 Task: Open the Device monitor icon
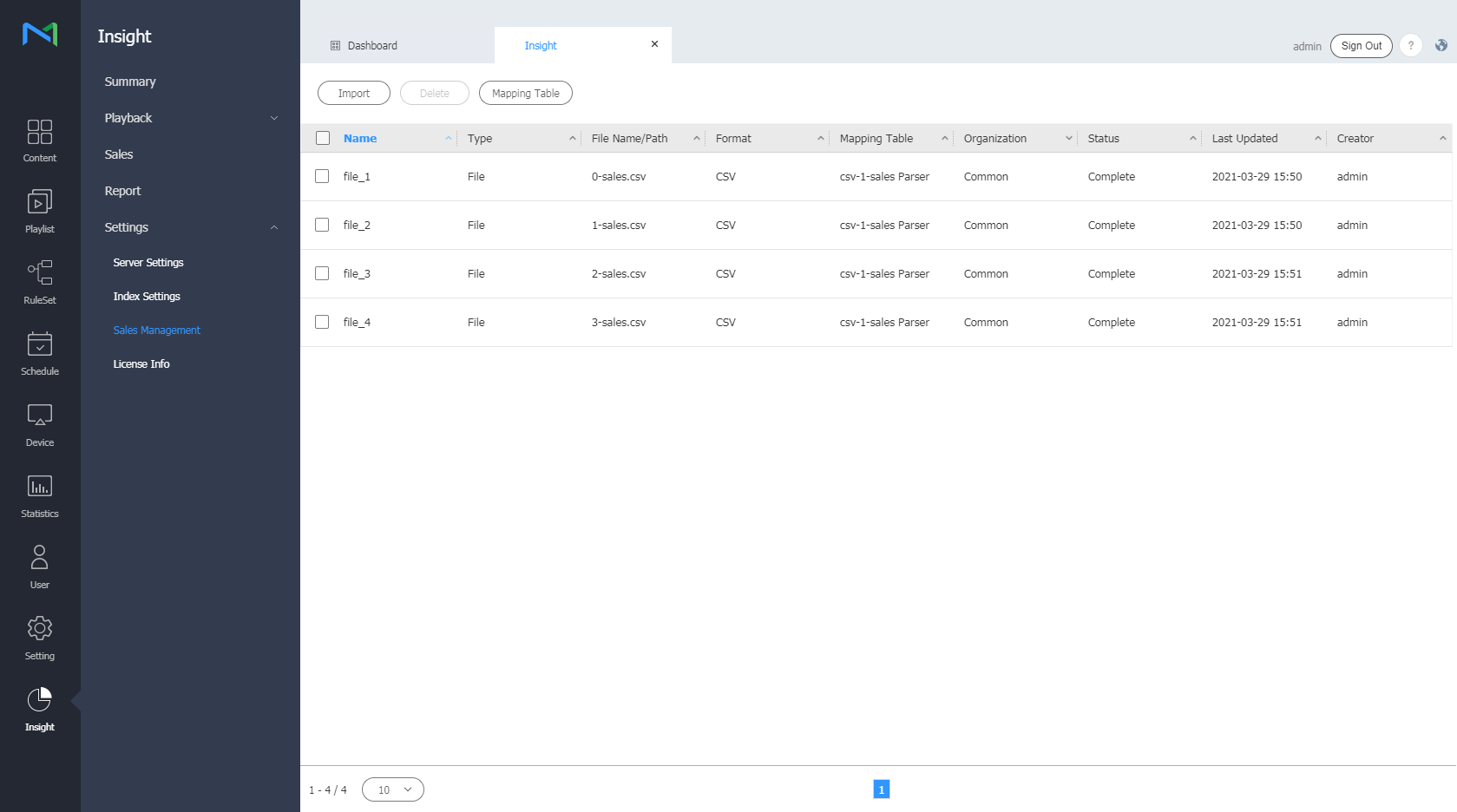40,425
